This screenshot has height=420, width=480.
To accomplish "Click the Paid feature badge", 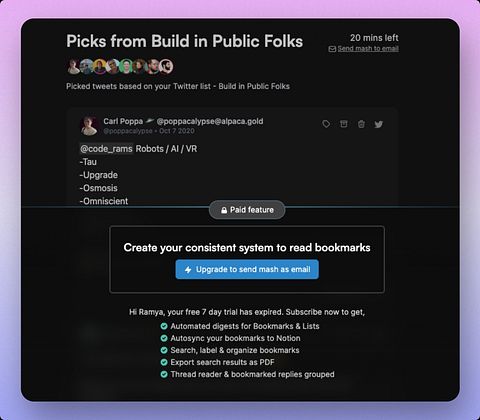I will click(247, 210).
